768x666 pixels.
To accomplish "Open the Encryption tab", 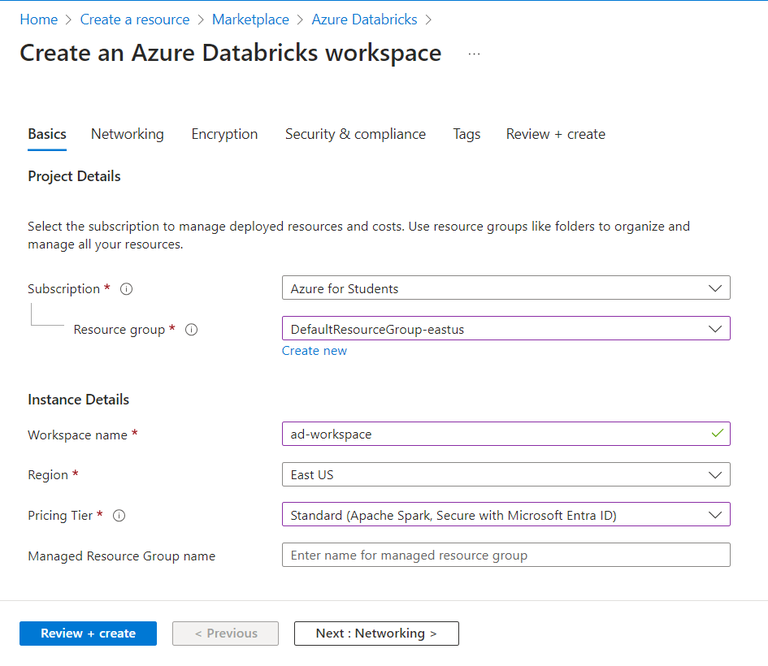I will point(224,134).
